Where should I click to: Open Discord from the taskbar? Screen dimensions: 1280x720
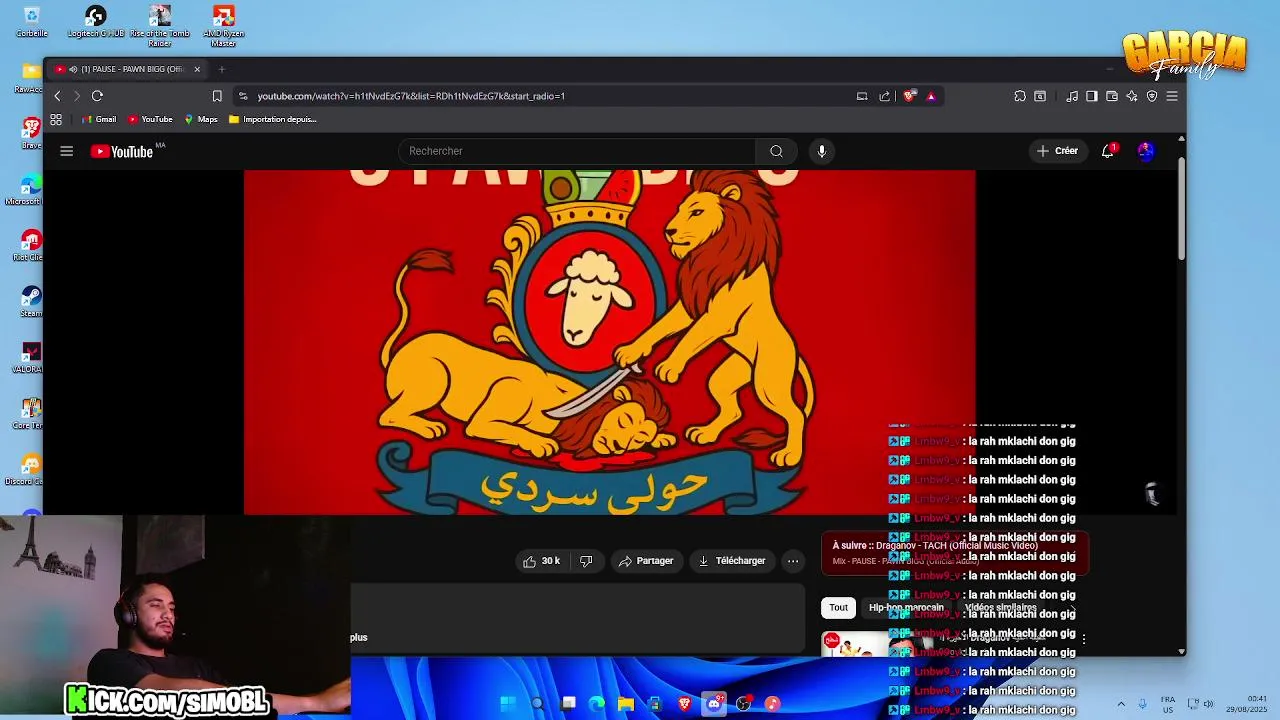click(714, 704)
